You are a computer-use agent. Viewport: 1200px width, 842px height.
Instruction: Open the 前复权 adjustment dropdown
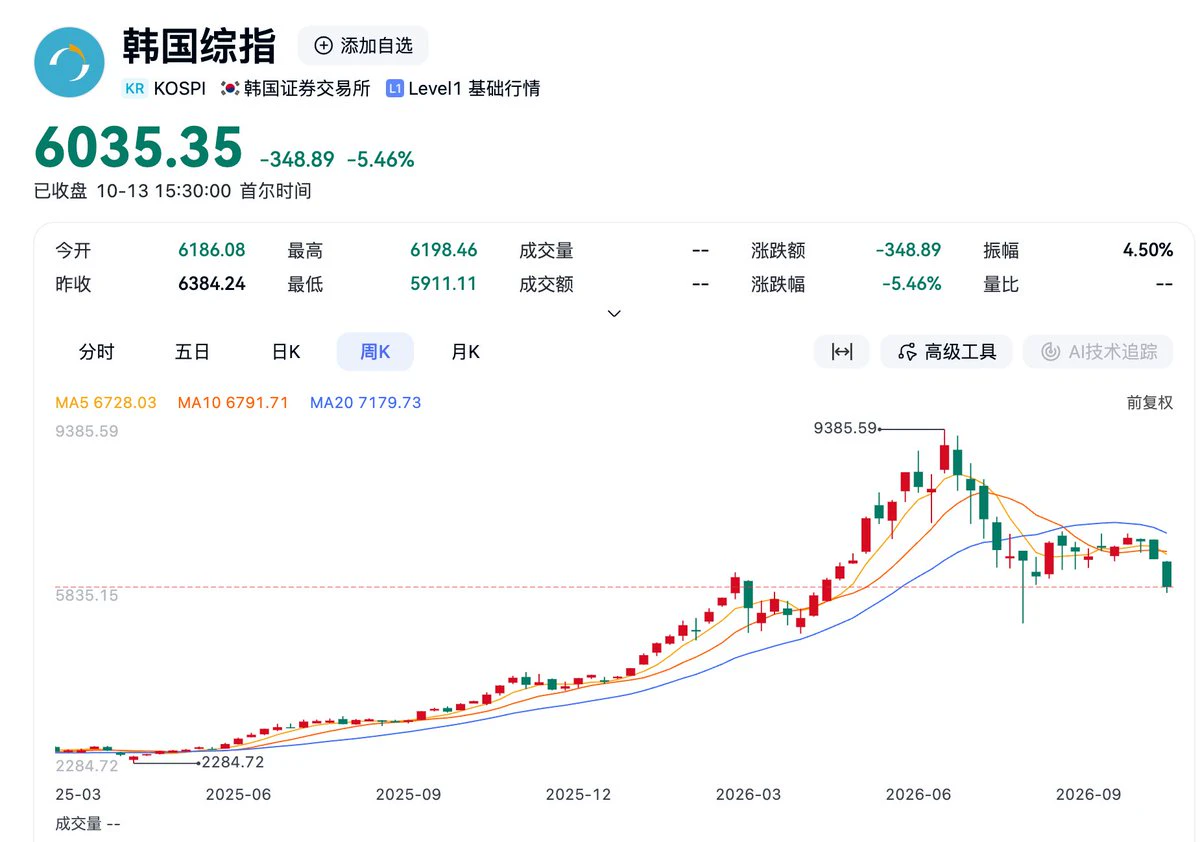1149,403
